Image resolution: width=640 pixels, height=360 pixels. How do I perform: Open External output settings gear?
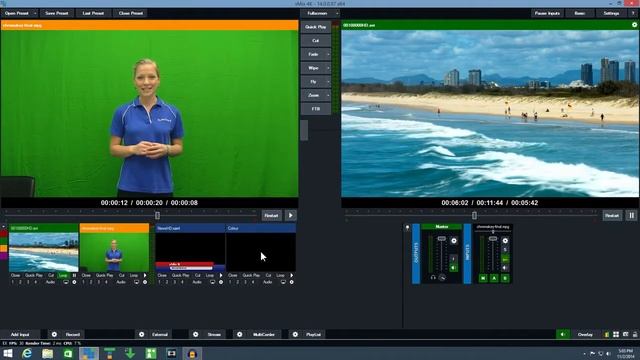(x=142, y=334)
